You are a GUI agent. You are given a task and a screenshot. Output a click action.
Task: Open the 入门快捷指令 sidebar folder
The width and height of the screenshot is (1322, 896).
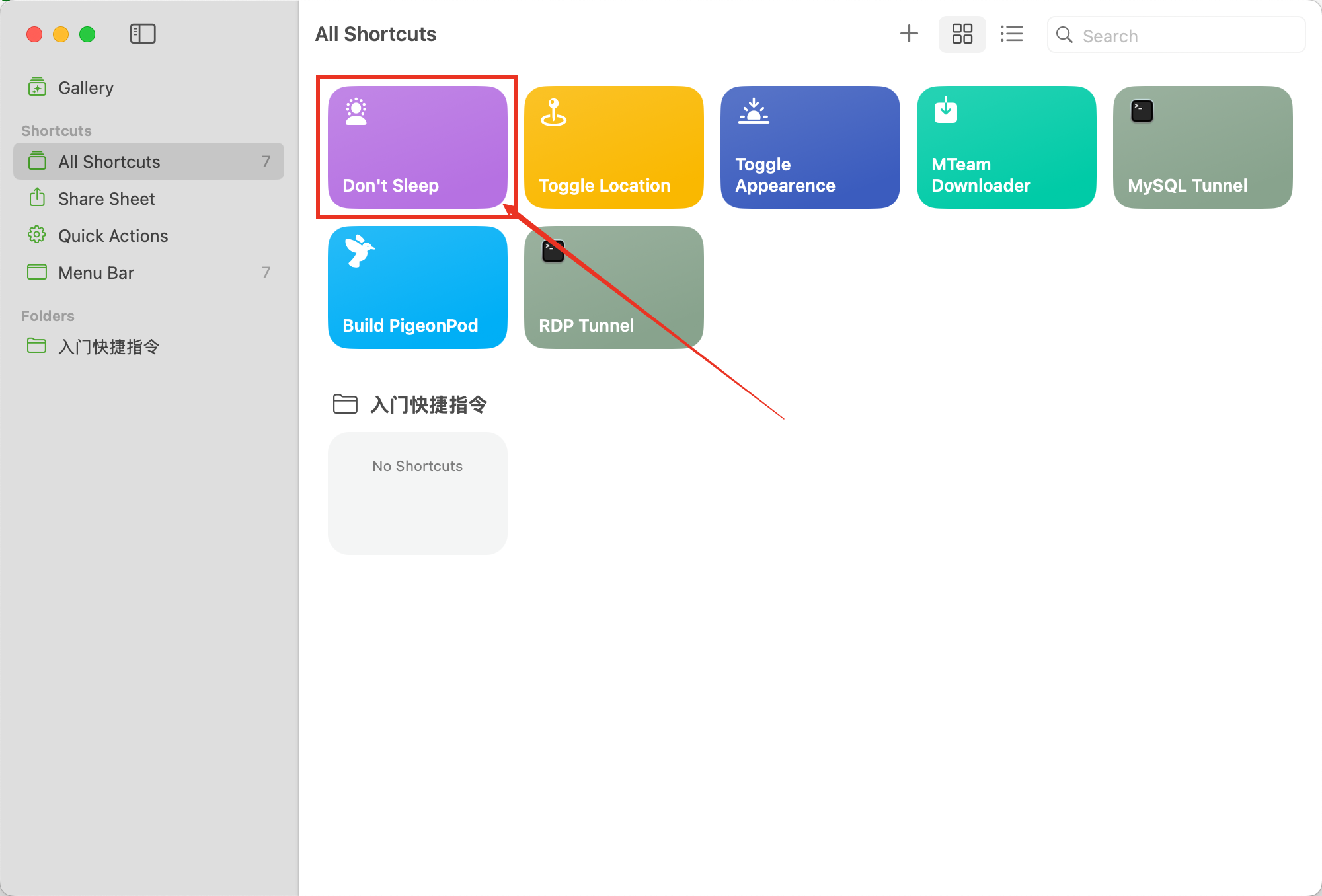(108, 346)
